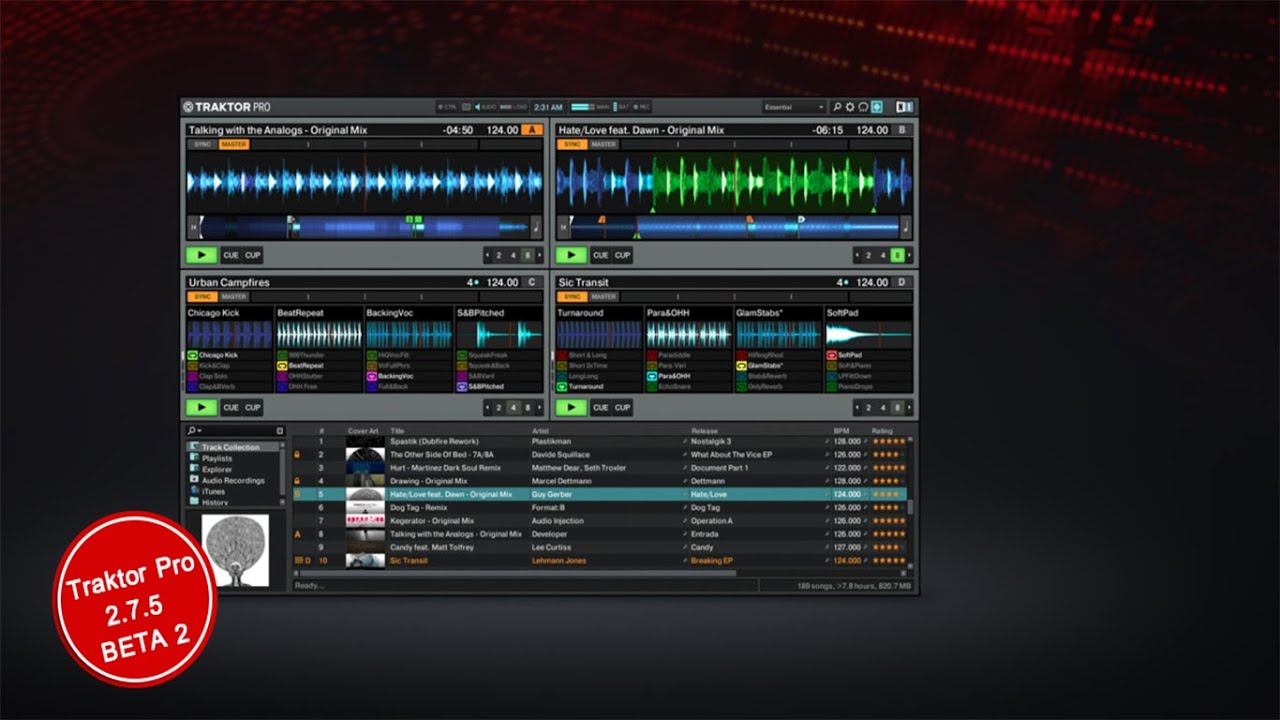Toggle SYNC on Deck B
Image resolution: width=1280 pixels, height=720 pixels.
coord(572,144)
